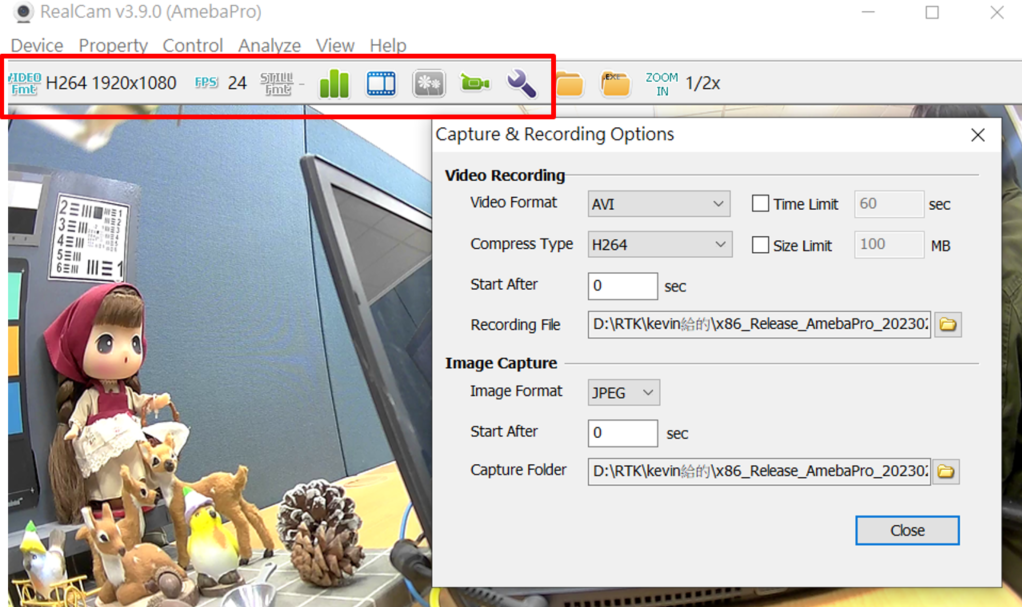Enable the Size Limit checkbox

click(x=761, y=245)
